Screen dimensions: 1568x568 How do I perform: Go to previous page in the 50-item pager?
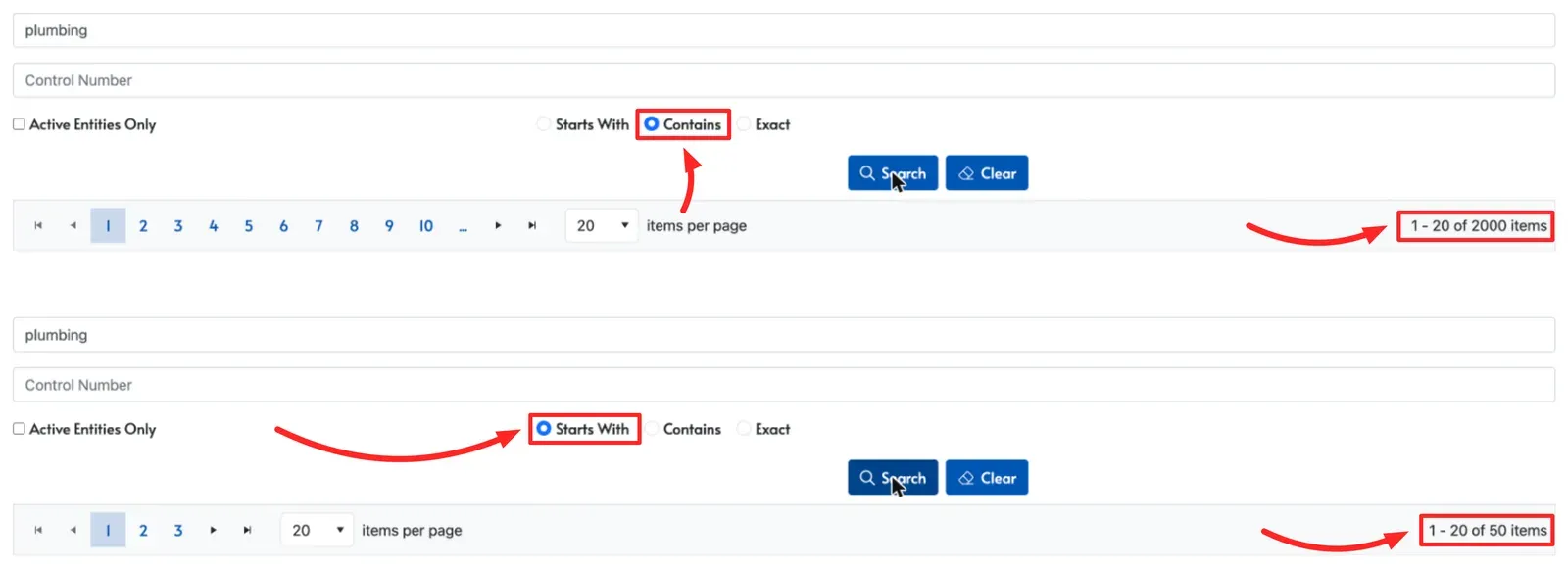(x=73, y=531)
